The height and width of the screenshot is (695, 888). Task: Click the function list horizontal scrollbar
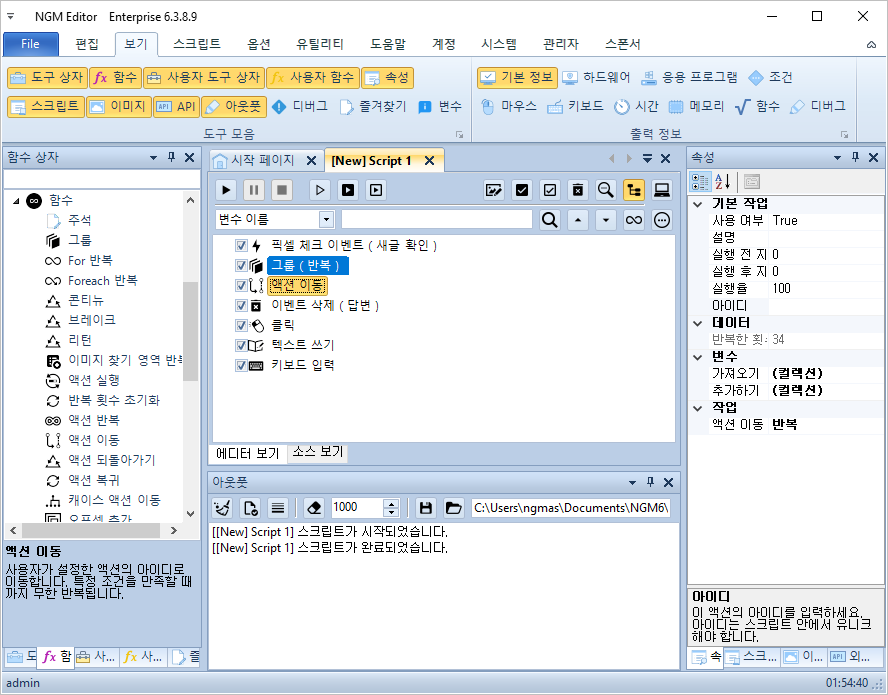pos(91,531)
